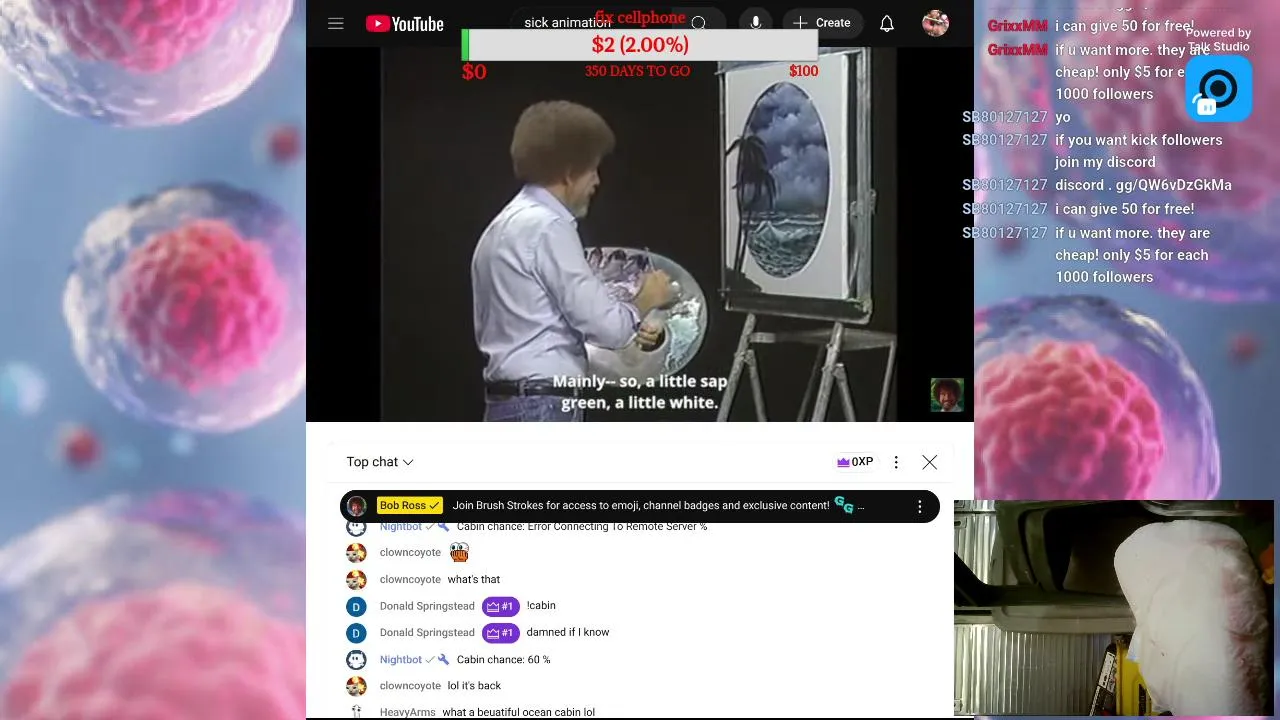Open the YouTube hamburger guide menu

click(336, 23)
